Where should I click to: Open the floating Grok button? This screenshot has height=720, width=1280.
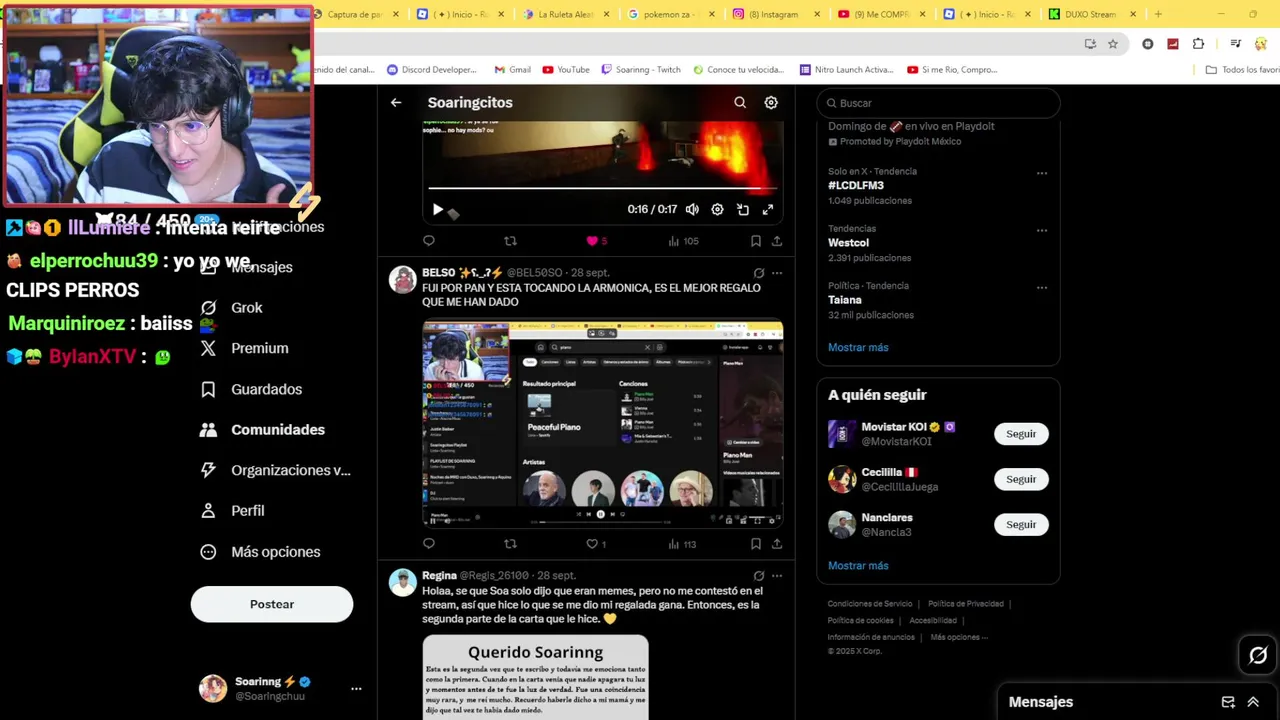1258,656
